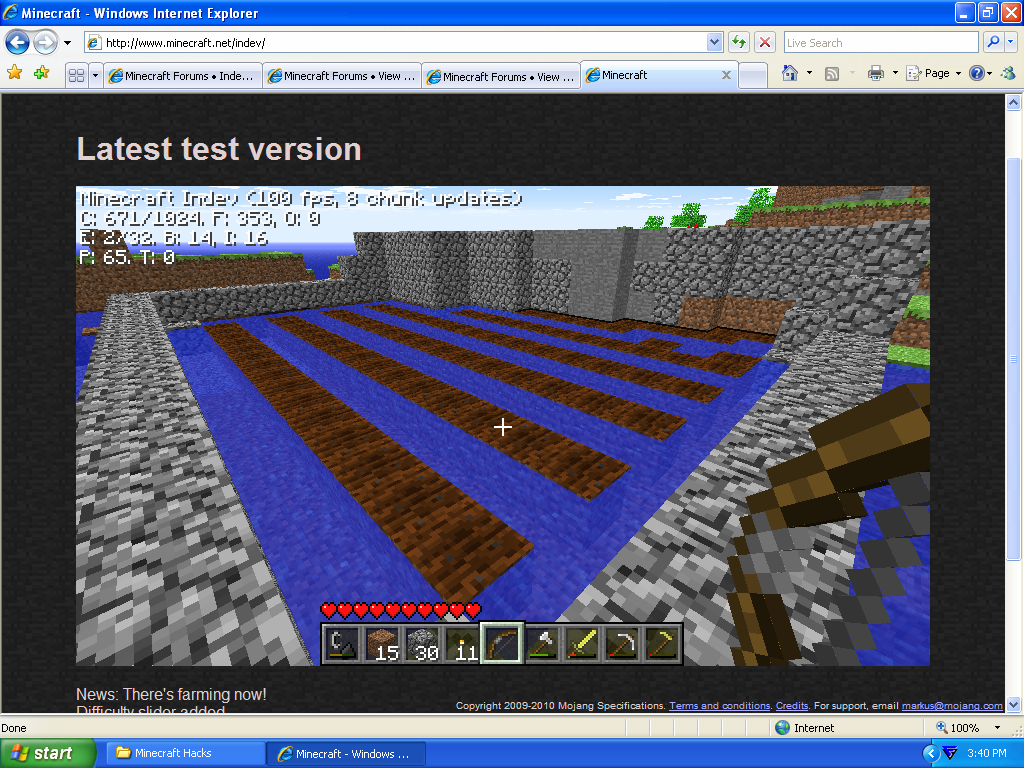The image size is (1024, 768).
Task: Open the search provider options dropdown
Action: [x=1011, y=42]
